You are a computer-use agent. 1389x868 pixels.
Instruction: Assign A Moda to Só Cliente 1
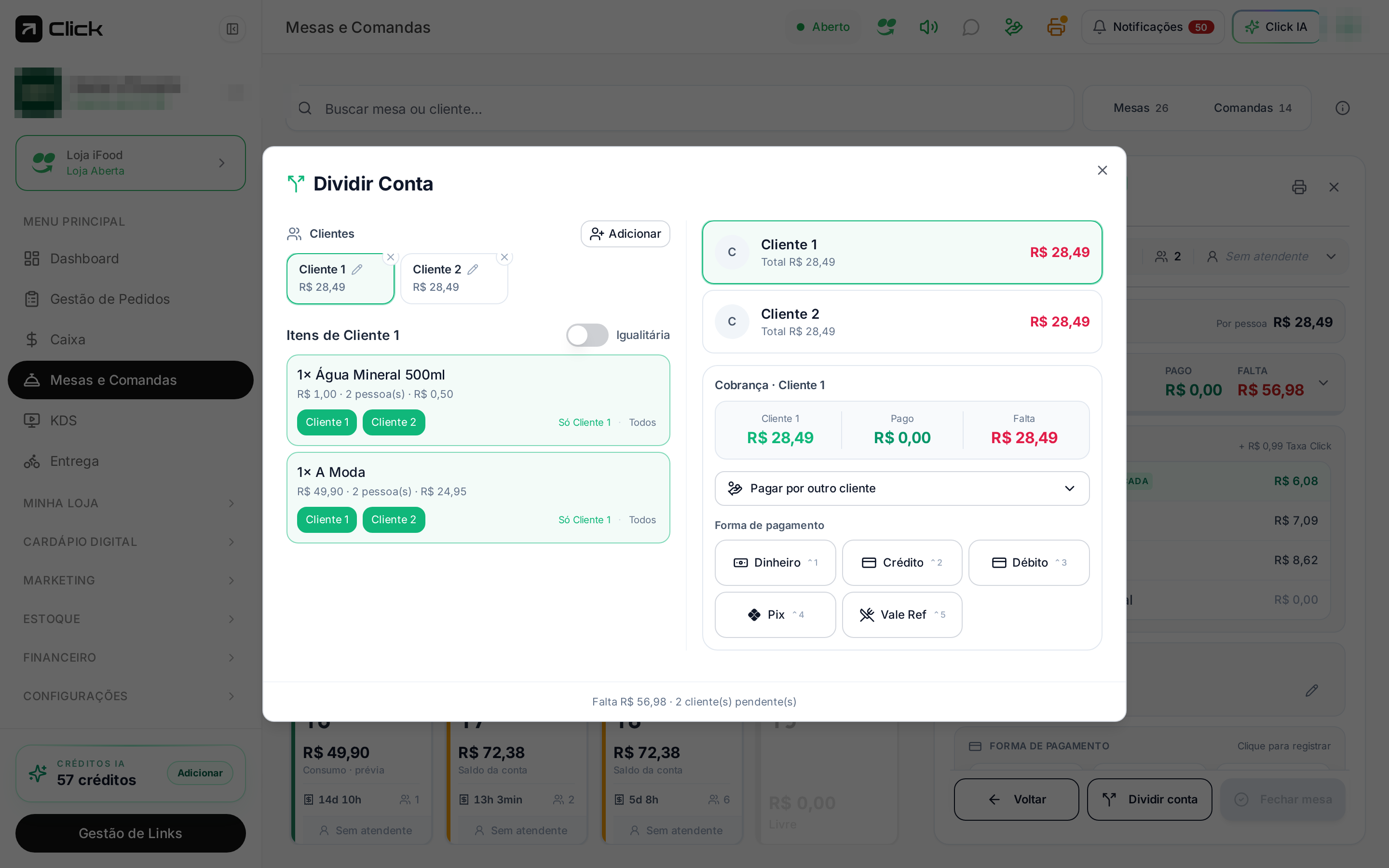tap(585, 519)
